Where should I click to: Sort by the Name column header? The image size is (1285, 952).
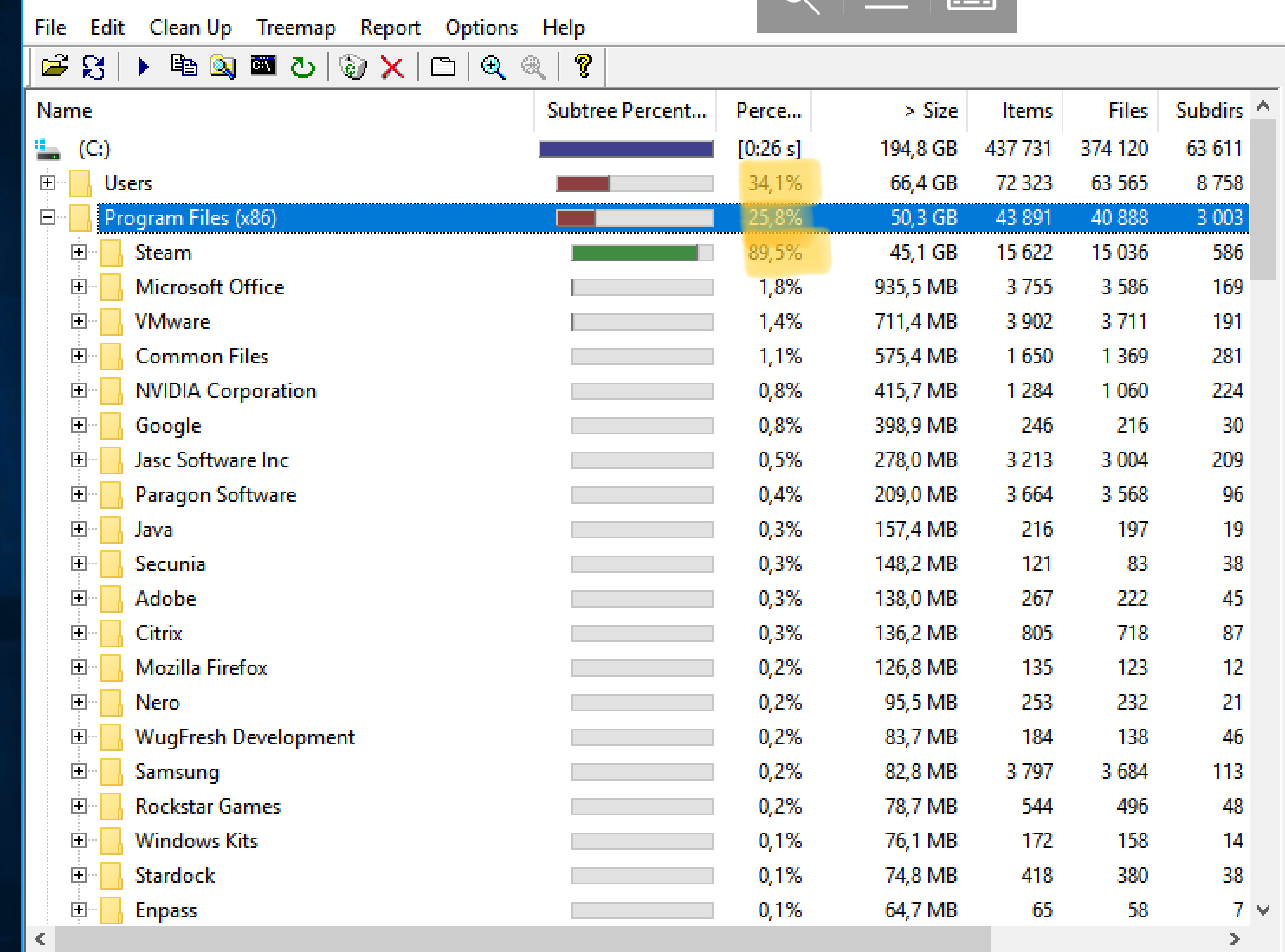pyautogui.click(x=281, y=111)
